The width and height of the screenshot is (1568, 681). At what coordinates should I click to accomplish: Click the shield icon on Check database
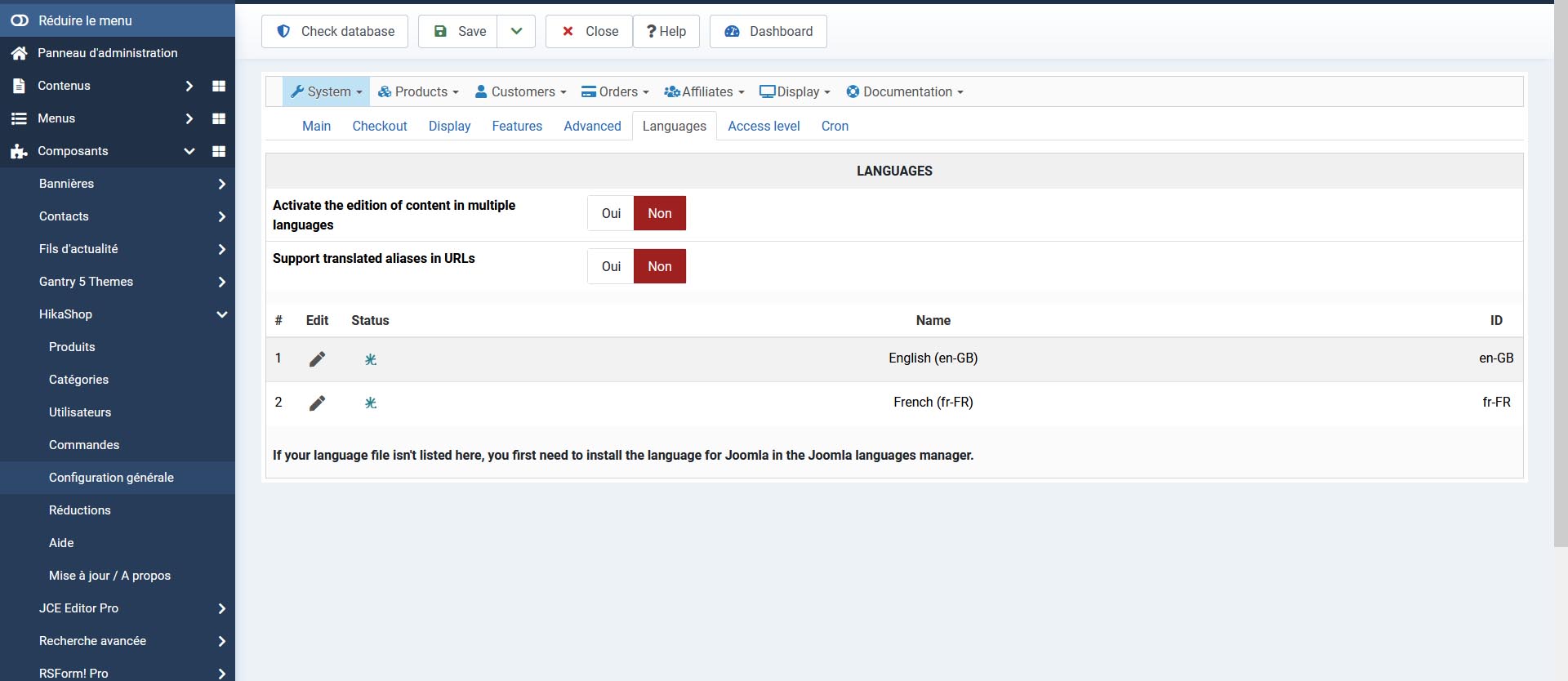tap(283, 31)
